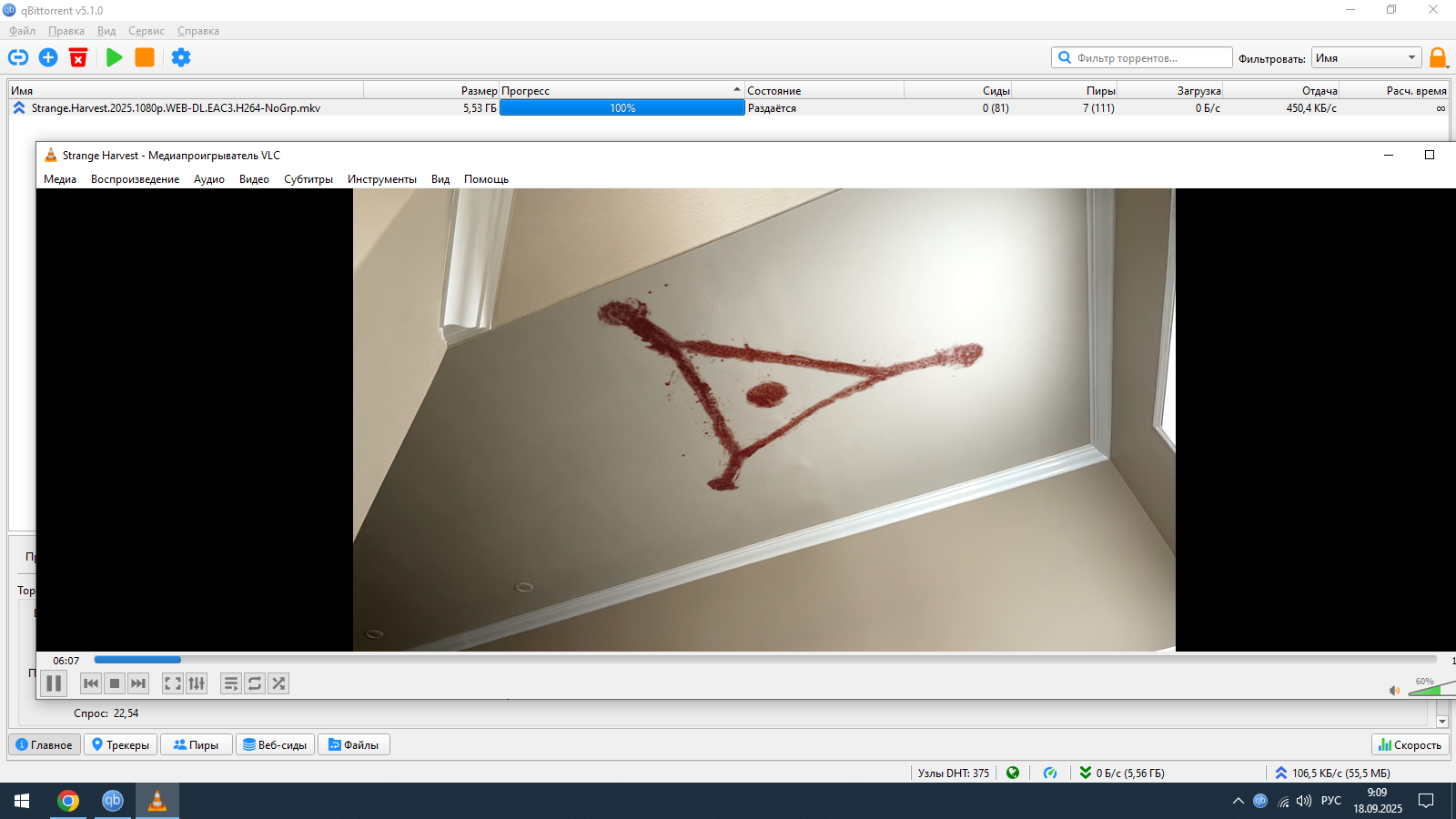Open qBittorrent settings gear icon
The image size is (1456, 819).
click(x=181, y=57)
